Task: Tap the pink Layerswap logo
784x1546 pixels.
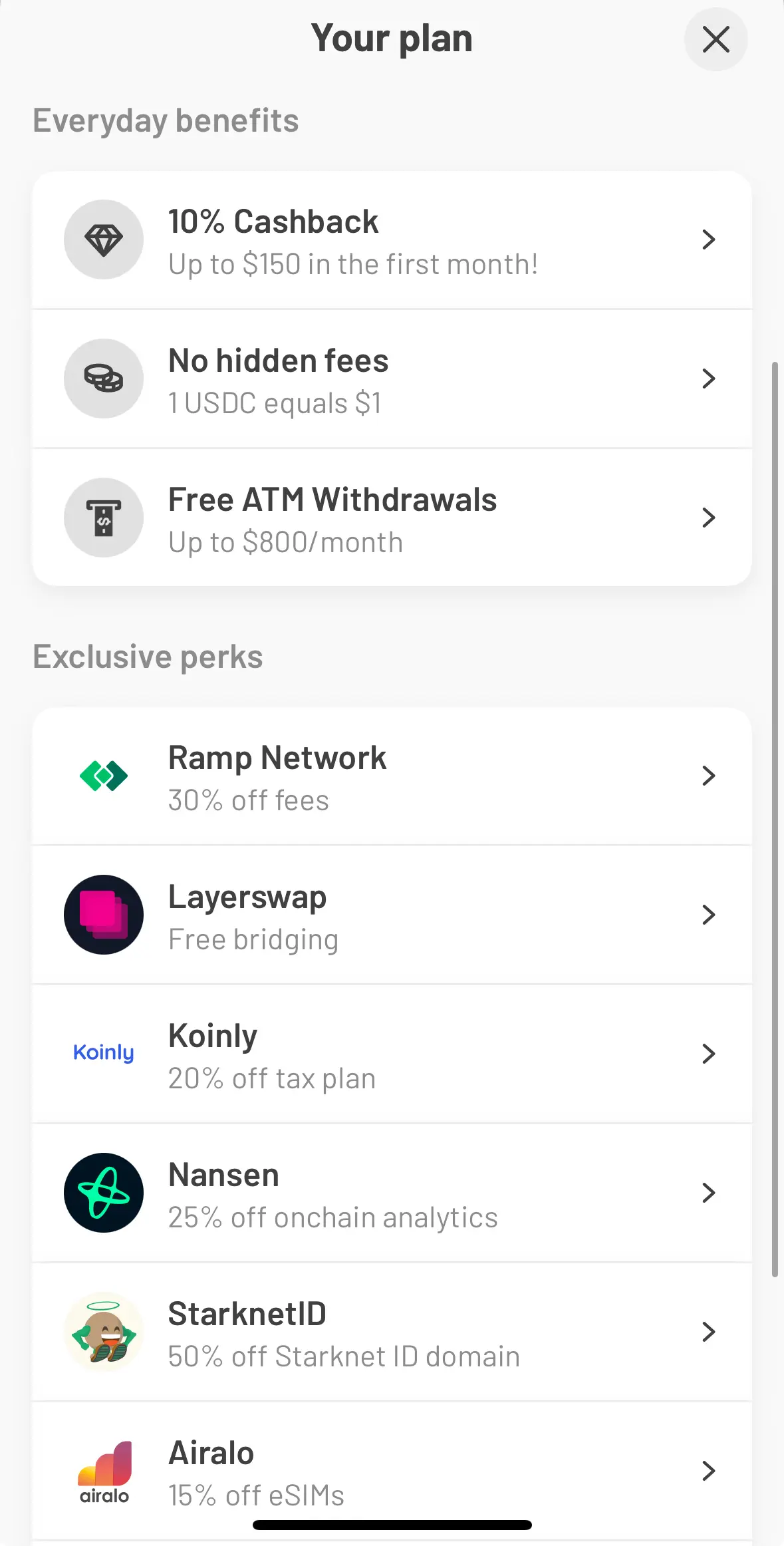Action: 104,915
